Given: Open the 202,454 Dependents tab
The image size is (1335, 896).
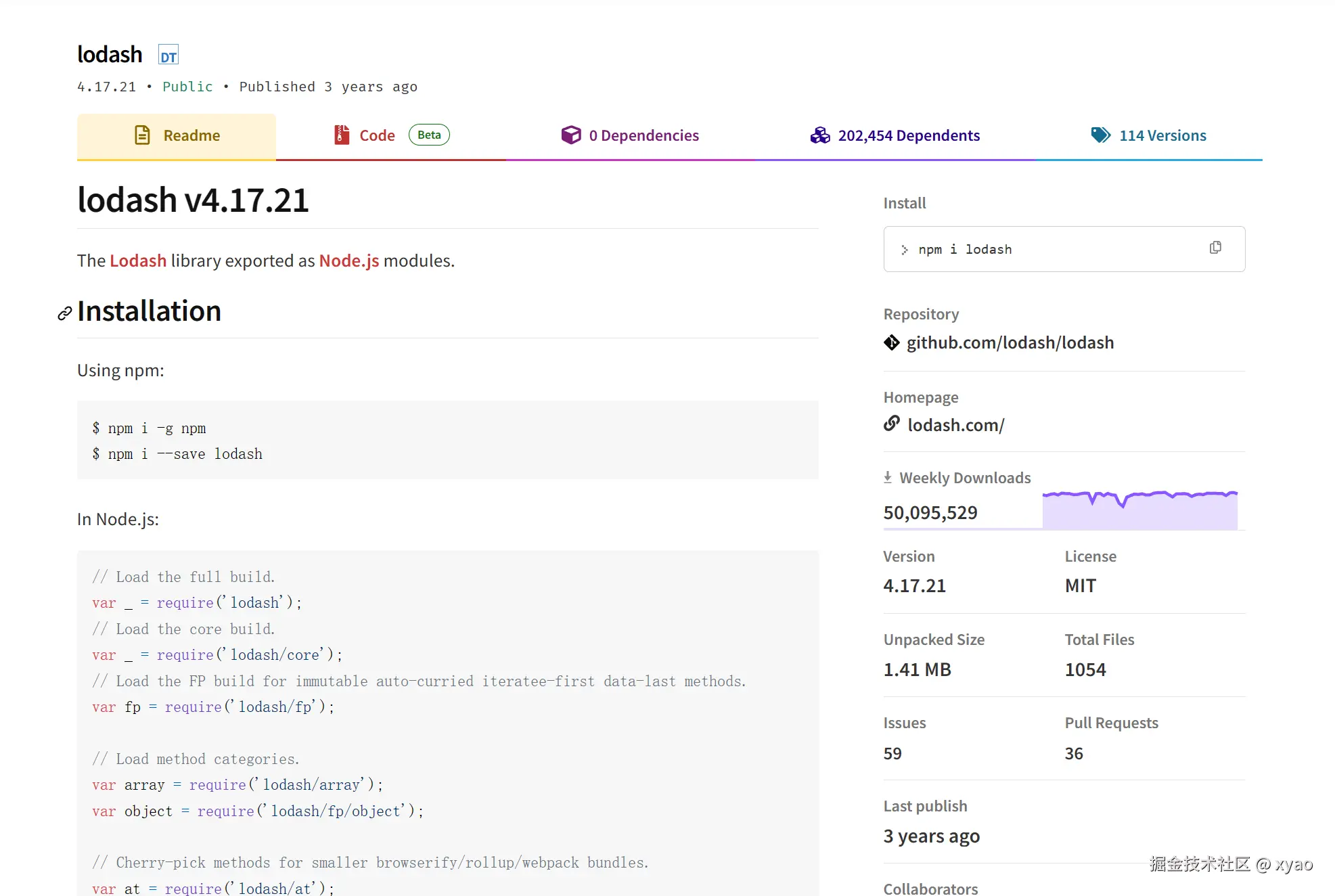Looking at the screenshot, I should [908, 136].
